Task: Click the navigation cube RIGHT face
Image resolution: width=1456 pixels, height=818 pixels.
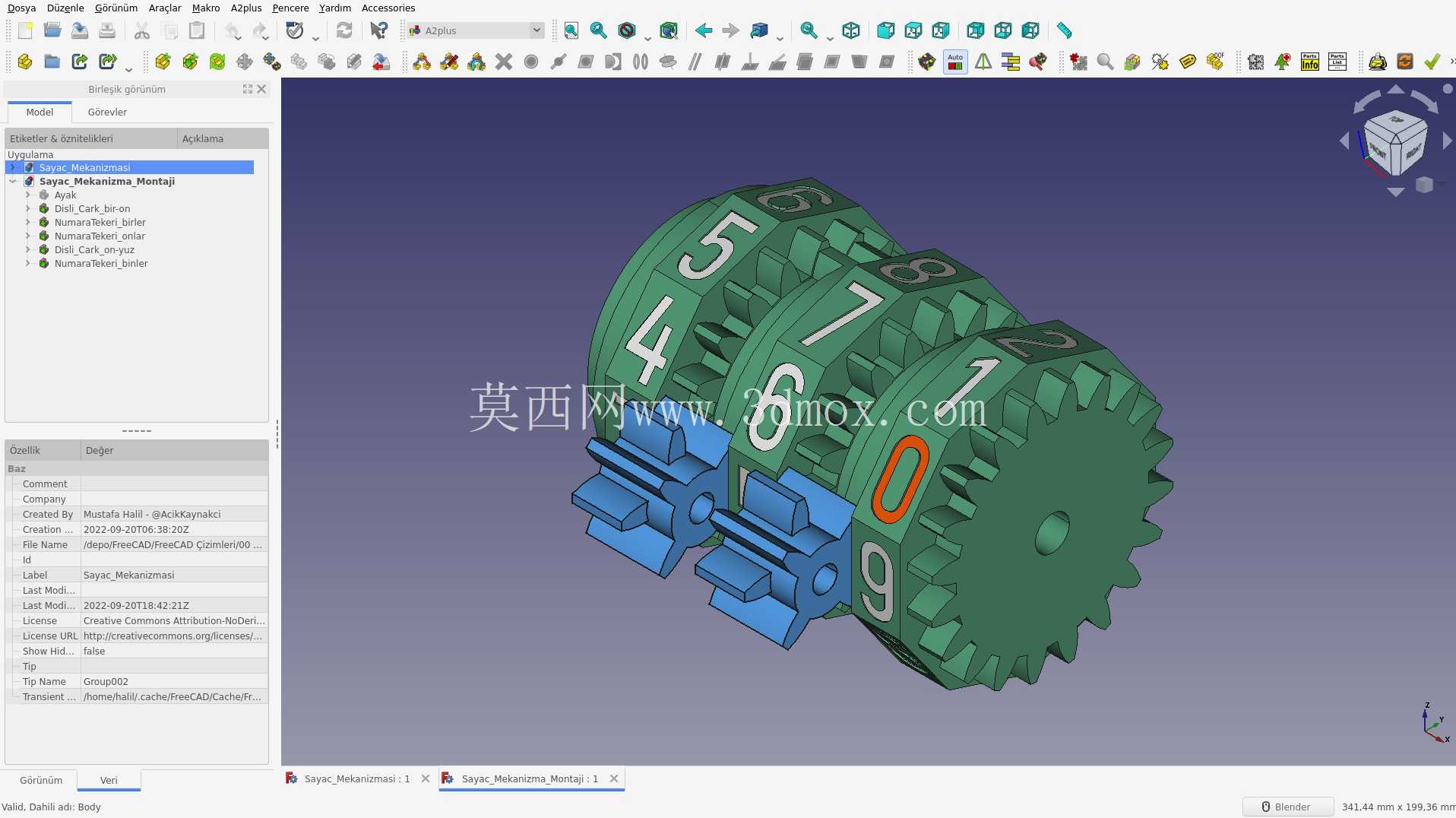Action: pos(1413,151)
